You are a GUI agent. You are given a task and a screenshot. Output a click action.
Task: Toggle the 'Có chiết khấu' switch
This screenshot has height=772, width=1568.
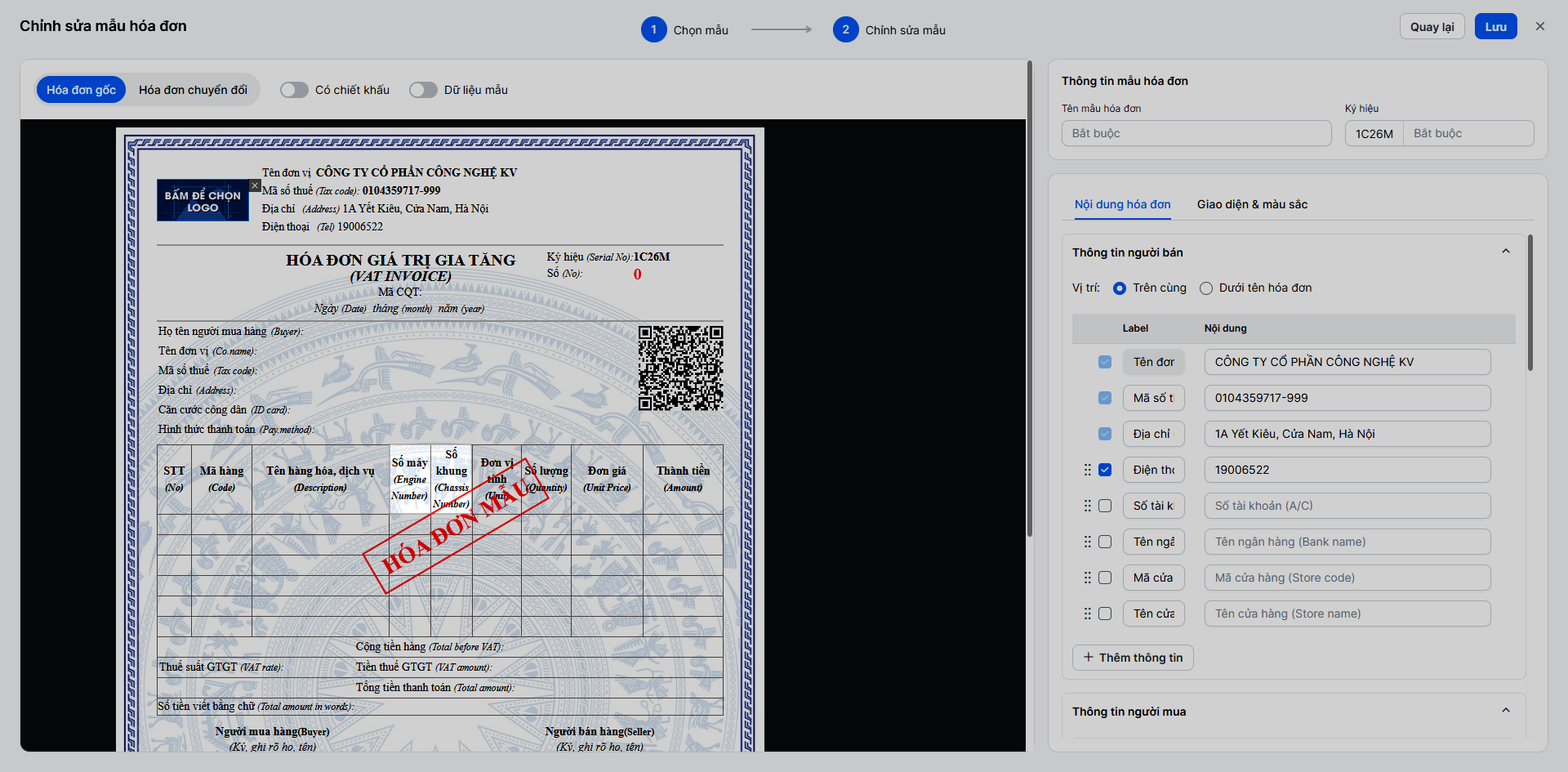pyautogui.click(x=294, y=90)
